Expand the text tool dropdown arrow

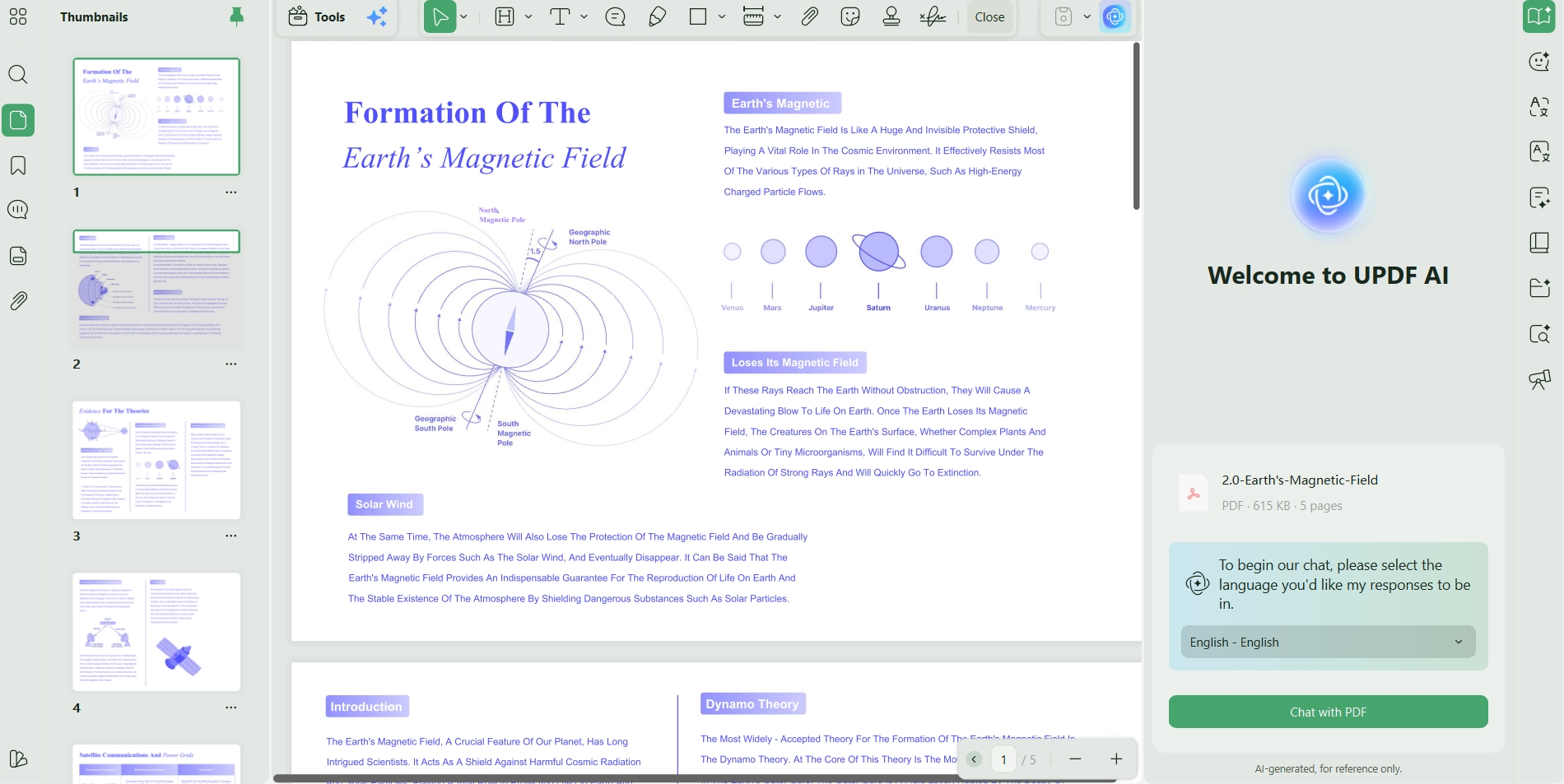(x=584, y=16)
